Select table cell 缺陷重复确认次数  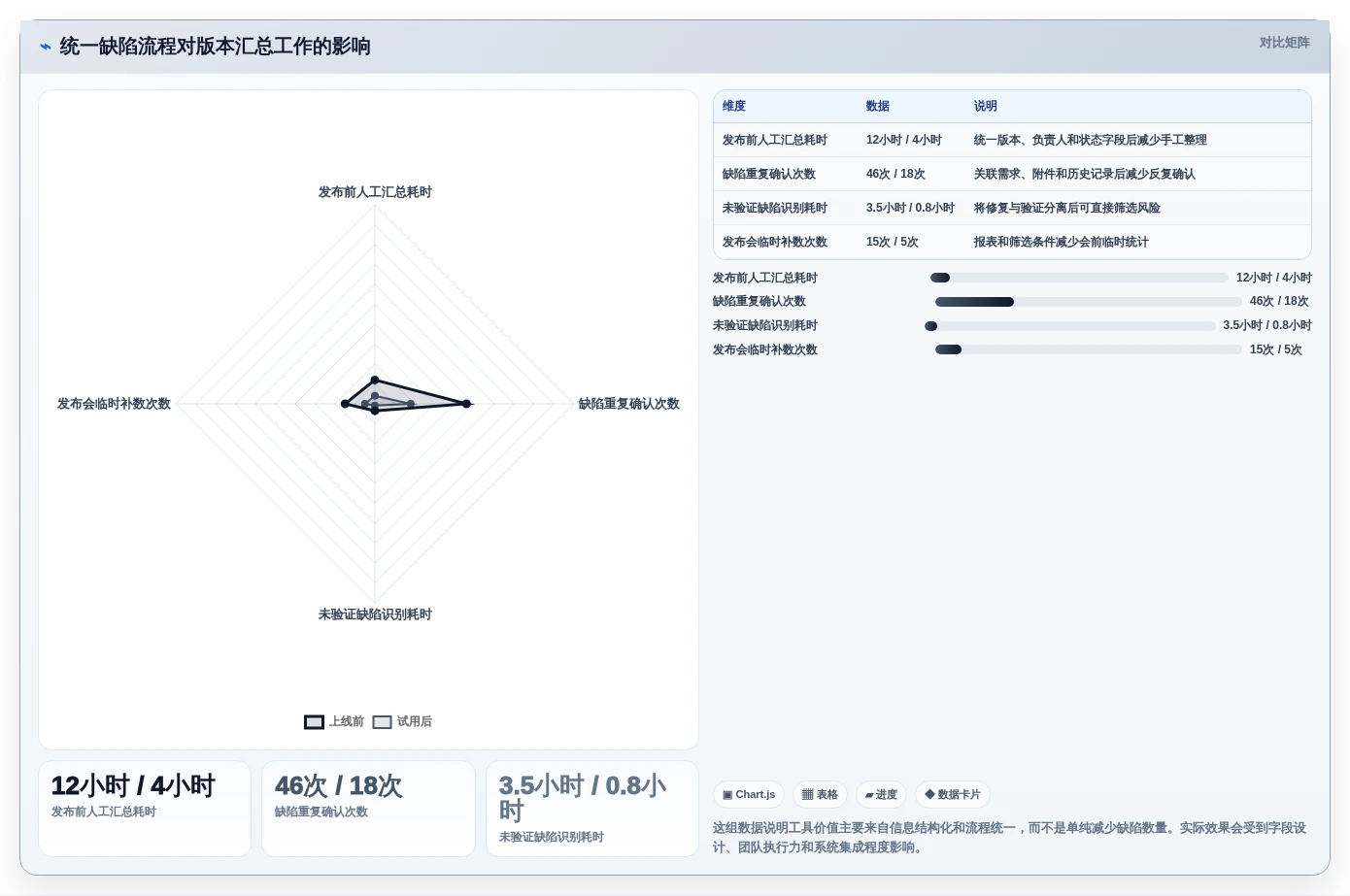coord(769,175)
